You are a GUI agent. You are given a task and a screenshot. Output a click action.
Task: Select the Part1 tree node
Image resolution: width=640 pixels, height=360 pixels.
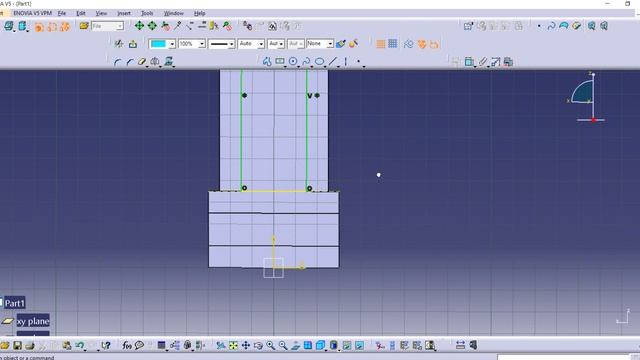tap(14, 303)
